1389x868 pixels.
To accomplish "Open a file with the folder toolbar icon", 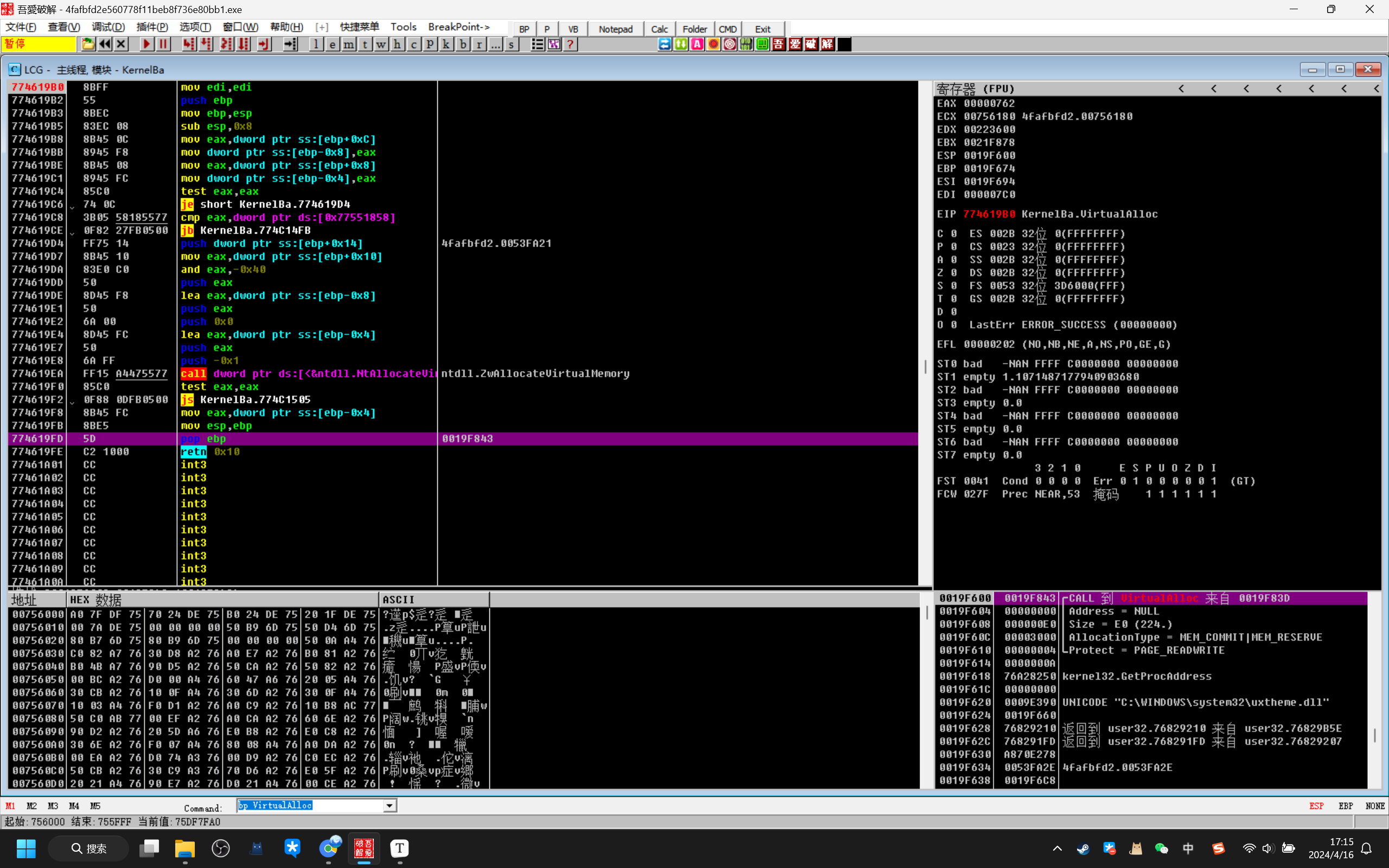I will [88, 44].
